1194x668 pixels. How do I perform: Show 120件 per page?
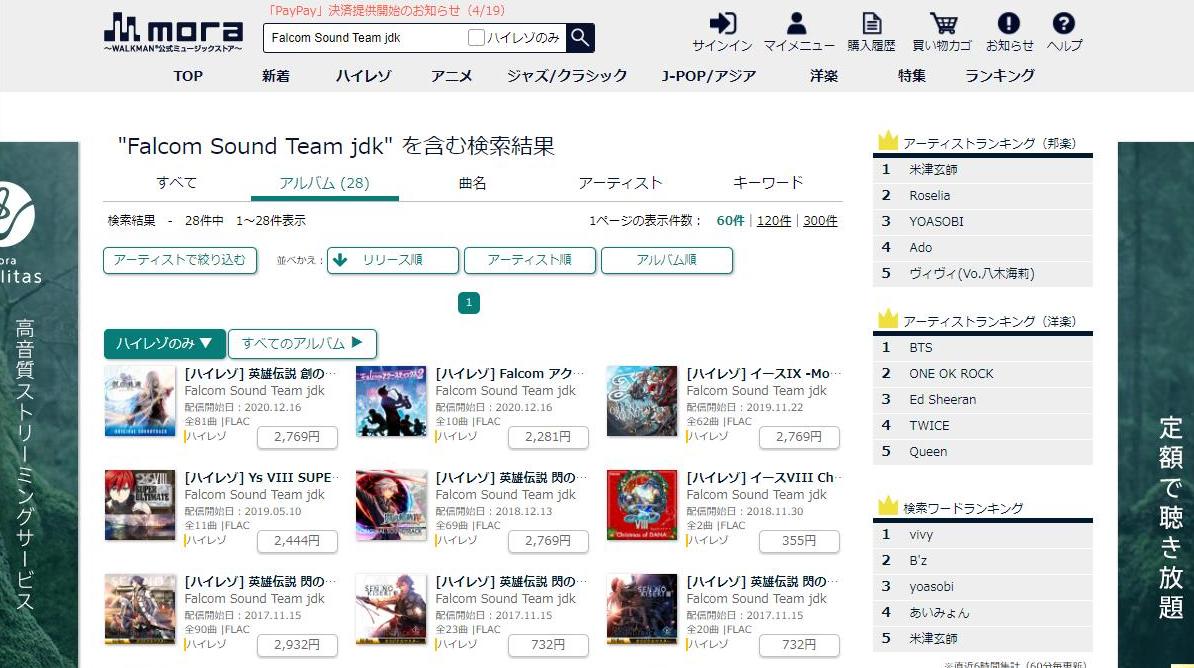pyautogui.click(x=774, y=221)
